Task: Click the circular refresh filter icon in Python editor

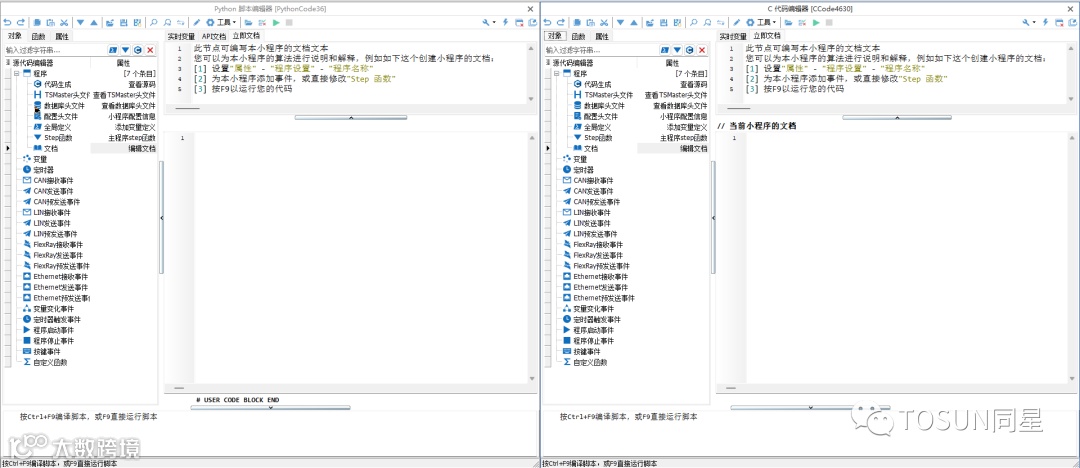Action: (x=138, y=50)
